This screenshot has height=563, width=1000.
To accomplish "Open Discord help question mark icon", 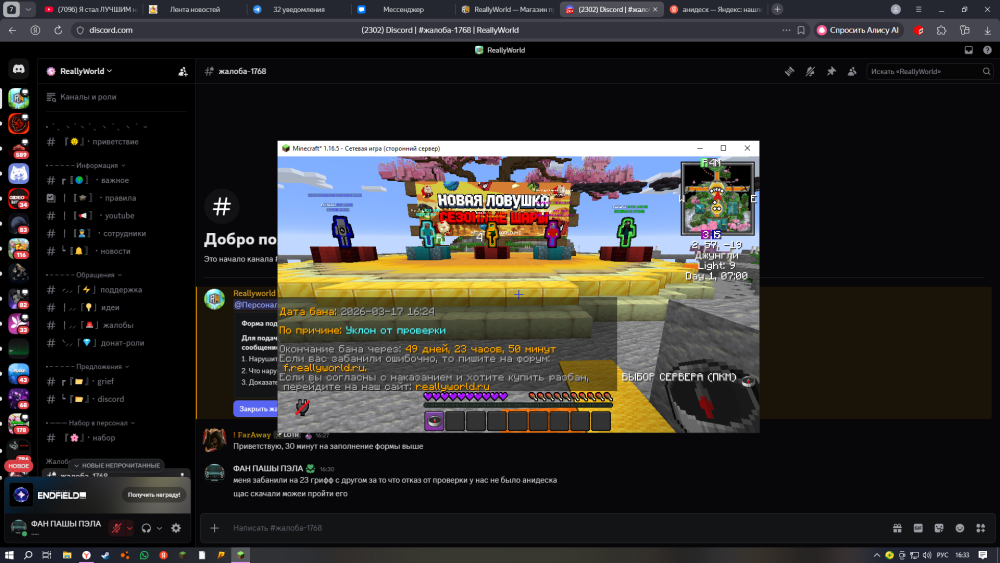I will (987, 50).
